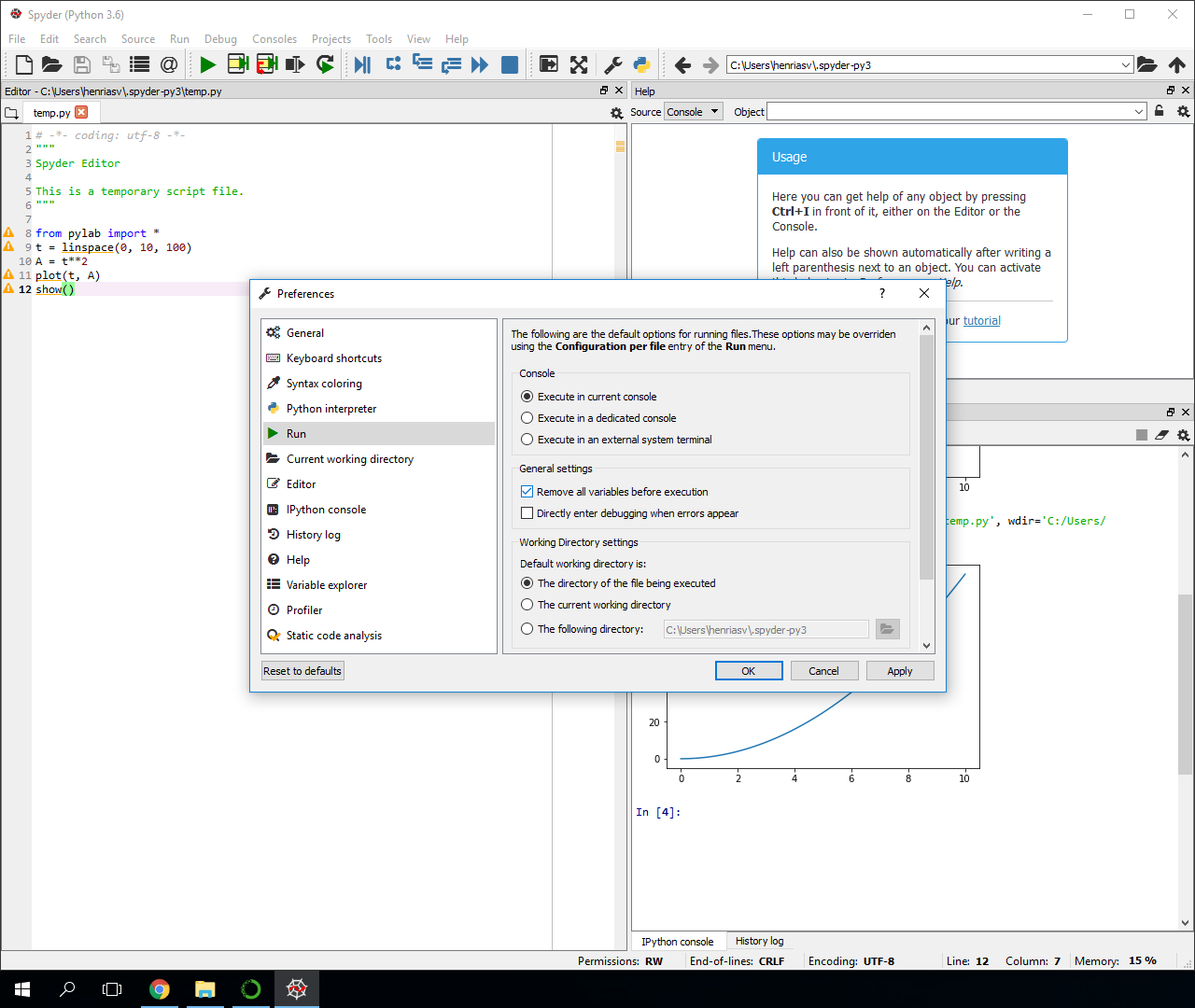Image resolution: width=1195 pixels, height=1008 pixels.
Task: Select Syntax coloring preferences
Action: (378, 384)
